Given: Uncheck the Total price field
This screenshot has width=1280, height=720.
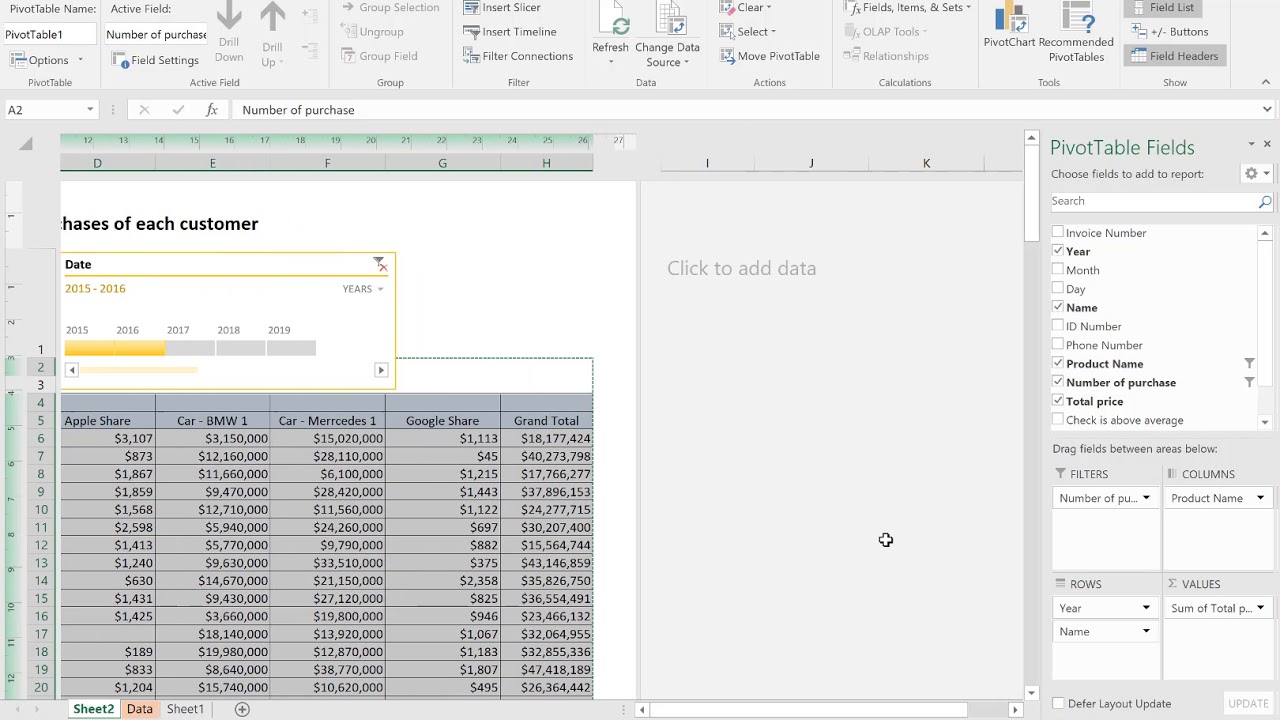Looking at the screenshot, I should [x=1058, y=401].
